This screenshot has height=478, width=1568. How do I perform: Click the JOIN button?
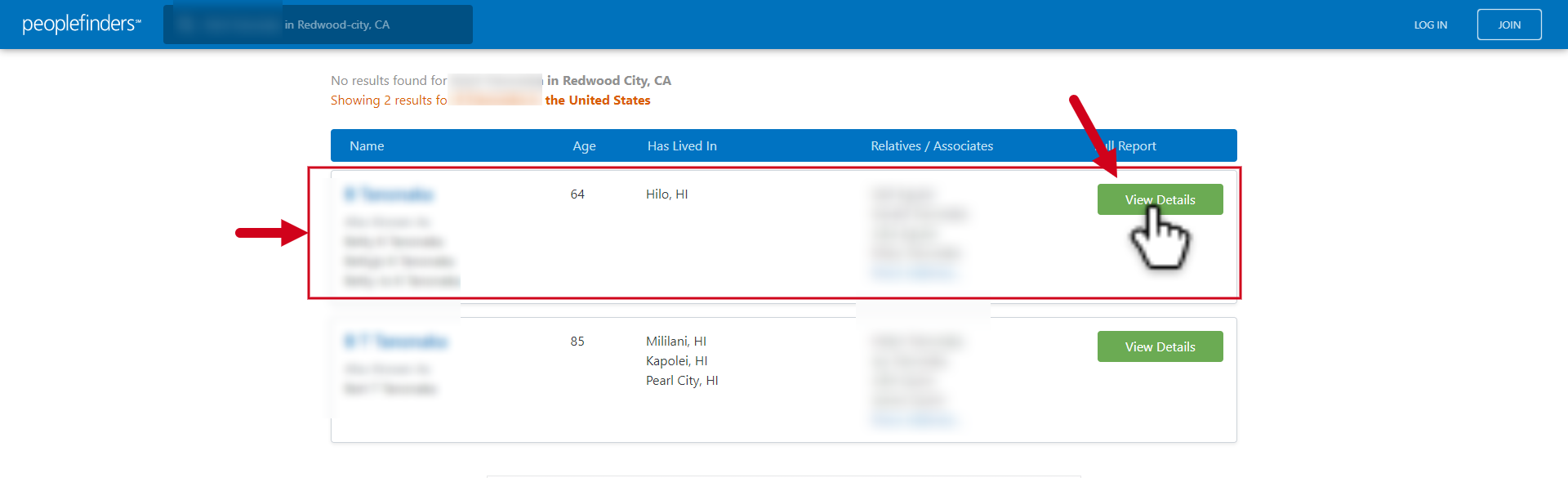1509,25
